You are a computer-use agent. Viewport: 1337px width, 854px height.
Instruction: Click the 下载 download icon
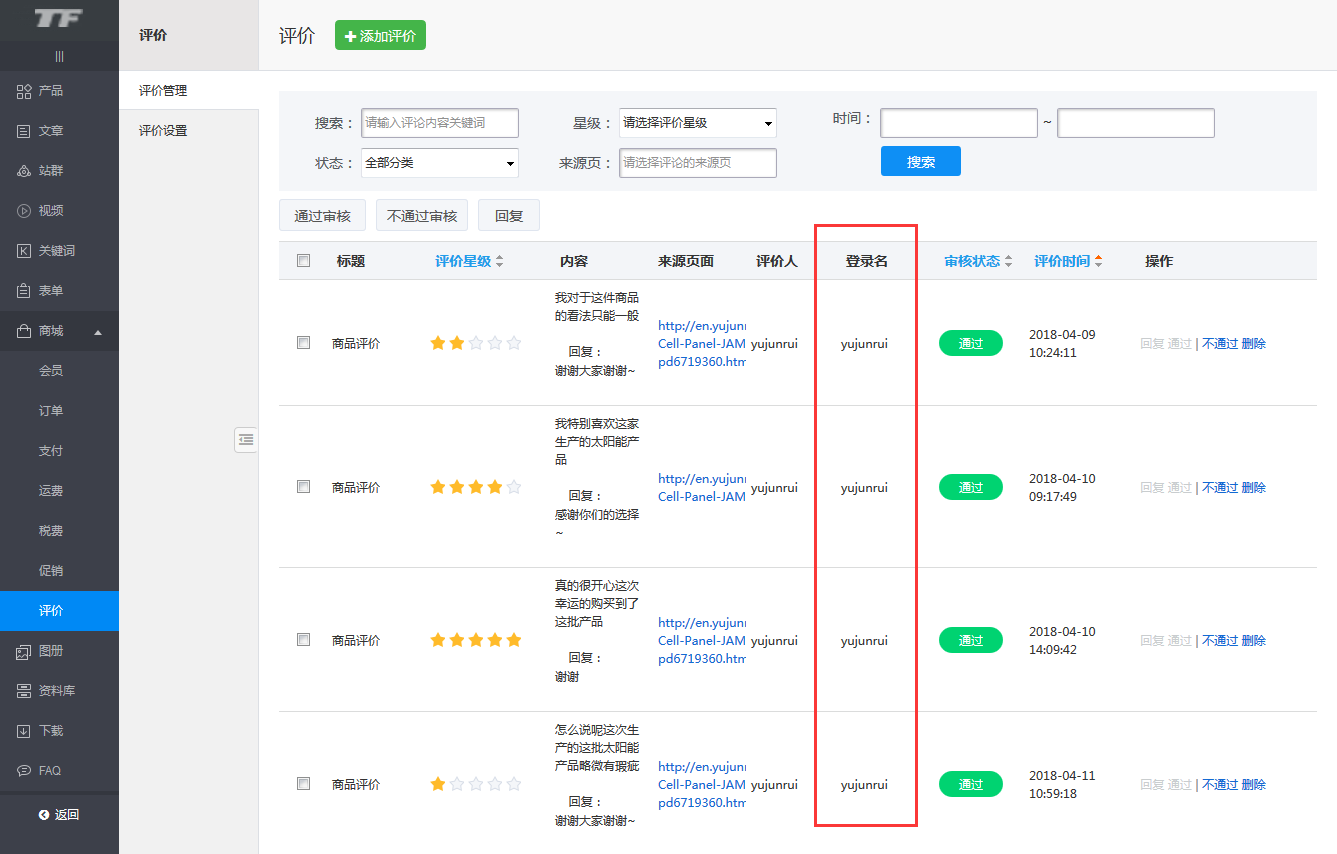pos(24,731)
